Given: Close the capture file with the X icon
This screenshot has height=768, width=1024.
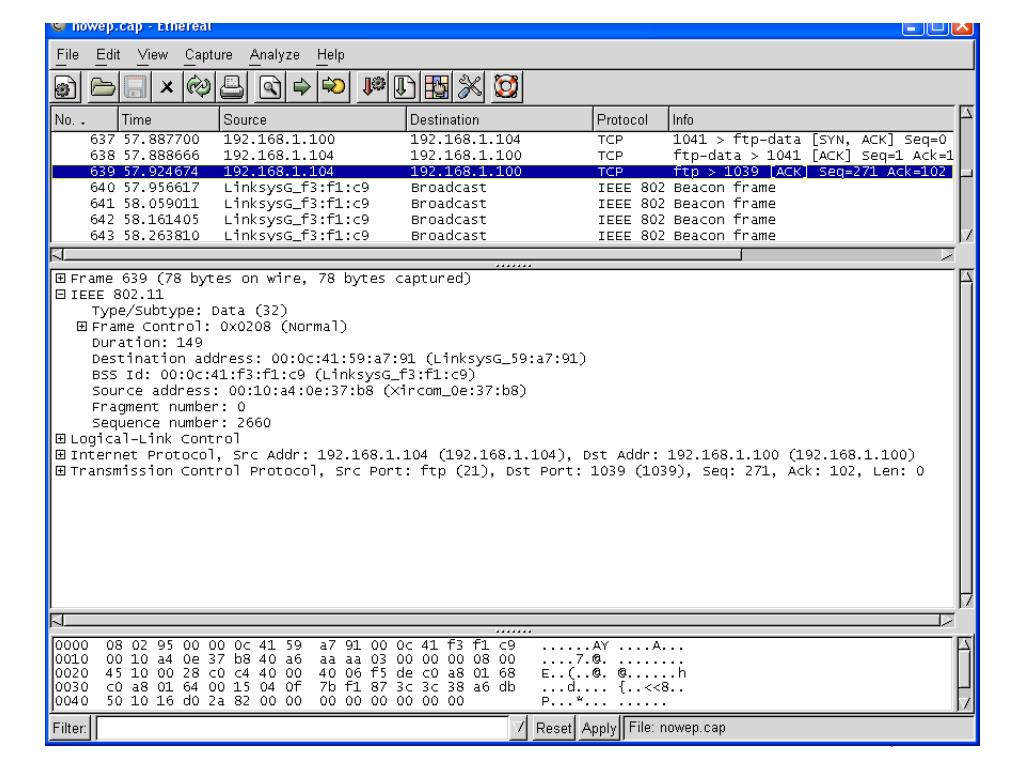Looking at the screenshot, I should pyautogui.click(x=167, y=88).
